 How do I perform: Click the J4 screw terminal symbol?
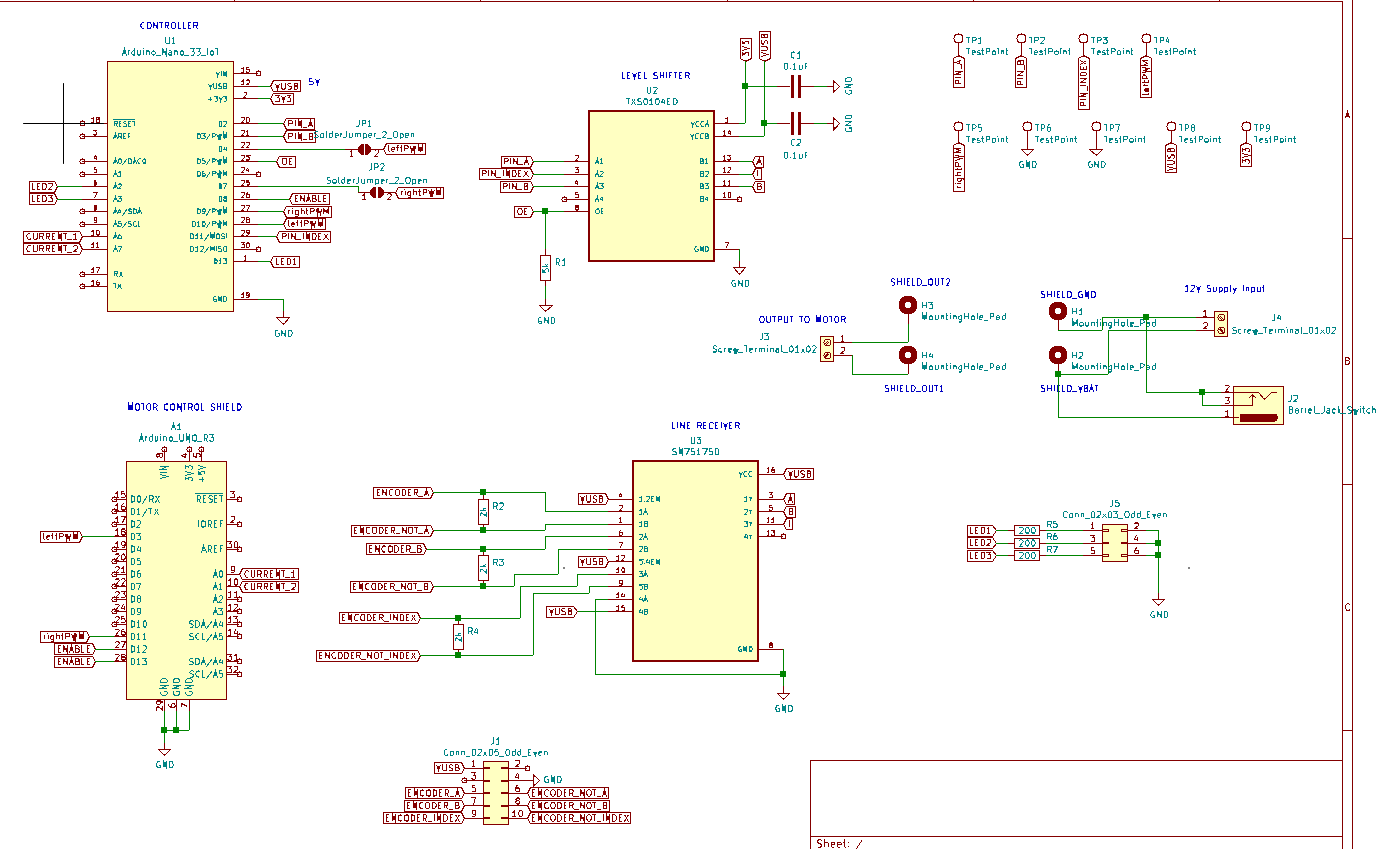tap(1221, 322)
